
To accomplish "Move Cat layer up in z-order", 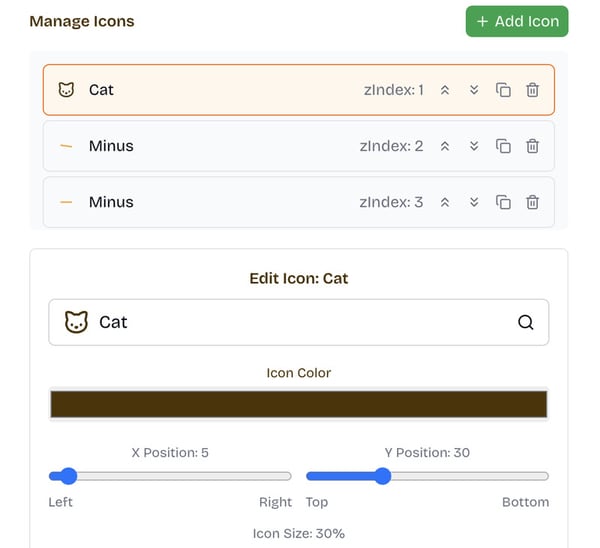I will point(445,90).
